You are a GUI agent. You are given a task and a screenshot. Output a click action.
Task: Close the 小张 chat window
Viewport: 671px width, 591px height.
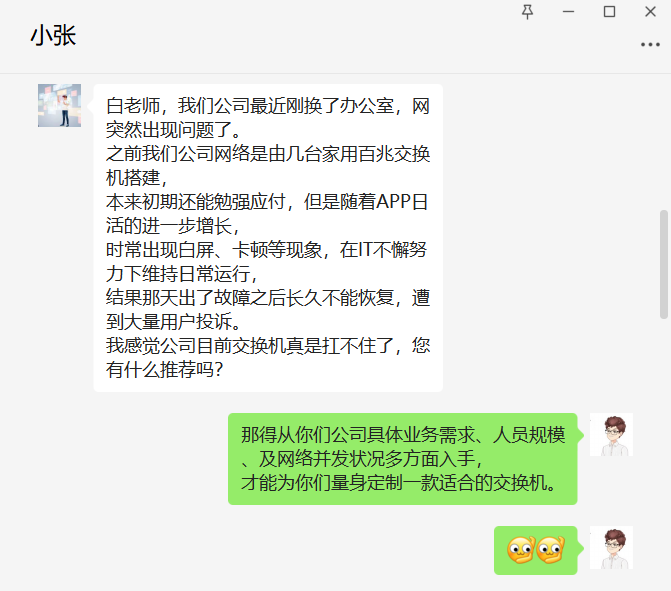click(650, 12)
